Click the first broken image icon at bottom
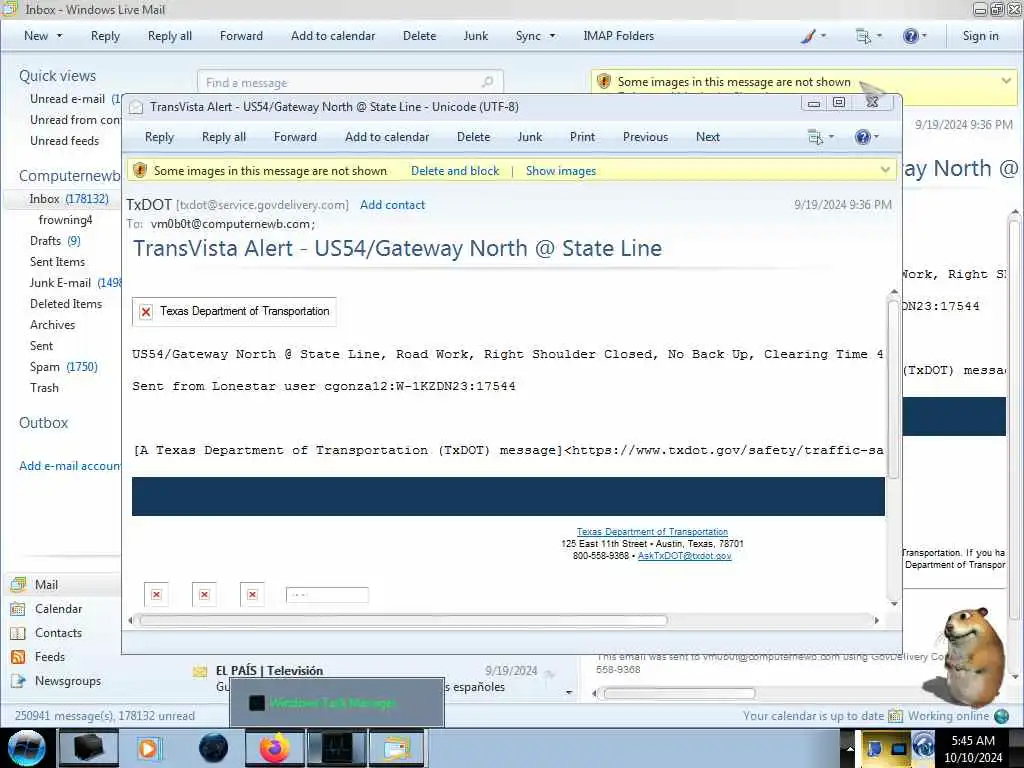The height and width of the screenshot is (768, 1024). coord(156,594)
